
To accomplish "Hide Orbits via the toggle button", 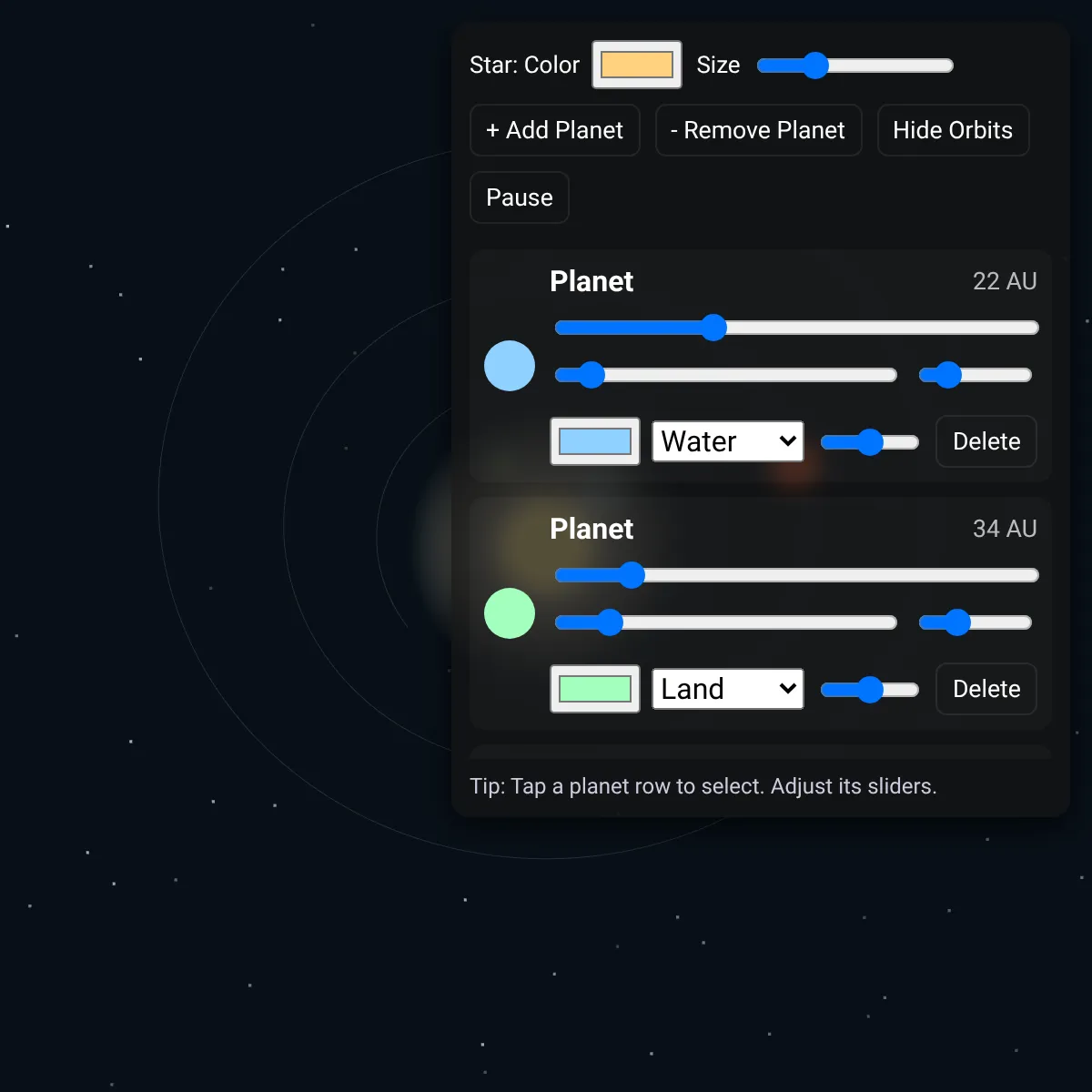I will point(953,130).
